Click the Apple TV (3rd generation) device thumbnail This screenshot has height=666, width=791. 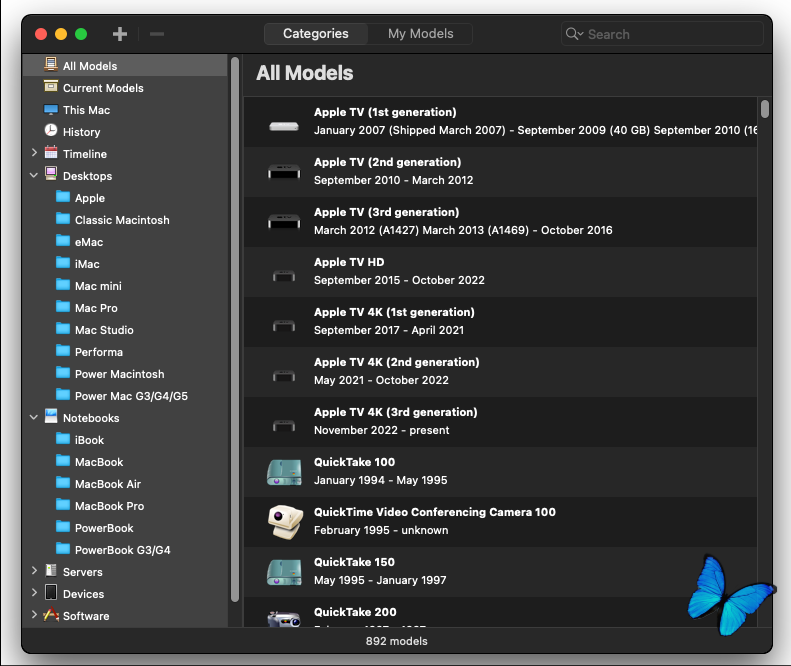tap(284, 222)
